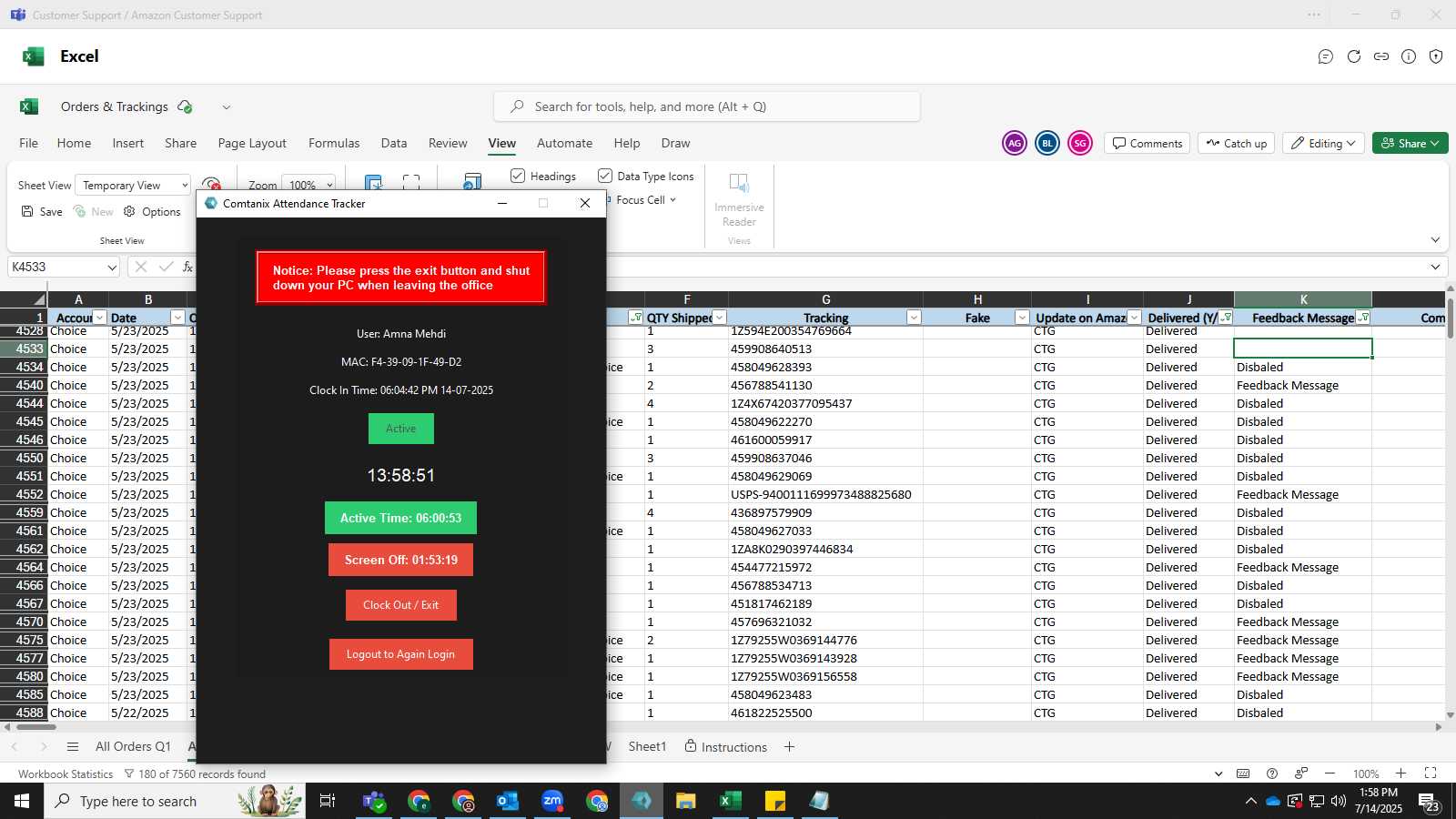This screenshot has height=819, width=1456.
Task: Click the Search for tools input box
Action: (x=707, y=106)
